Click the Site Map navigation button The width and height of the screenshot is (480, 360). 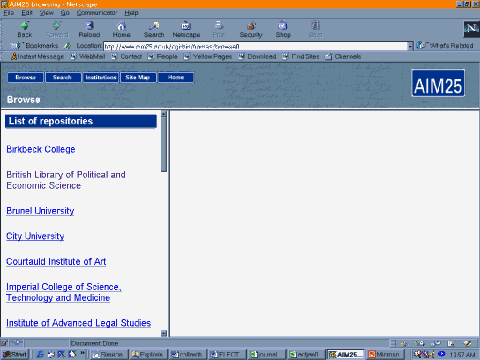[x=138, y=77]
